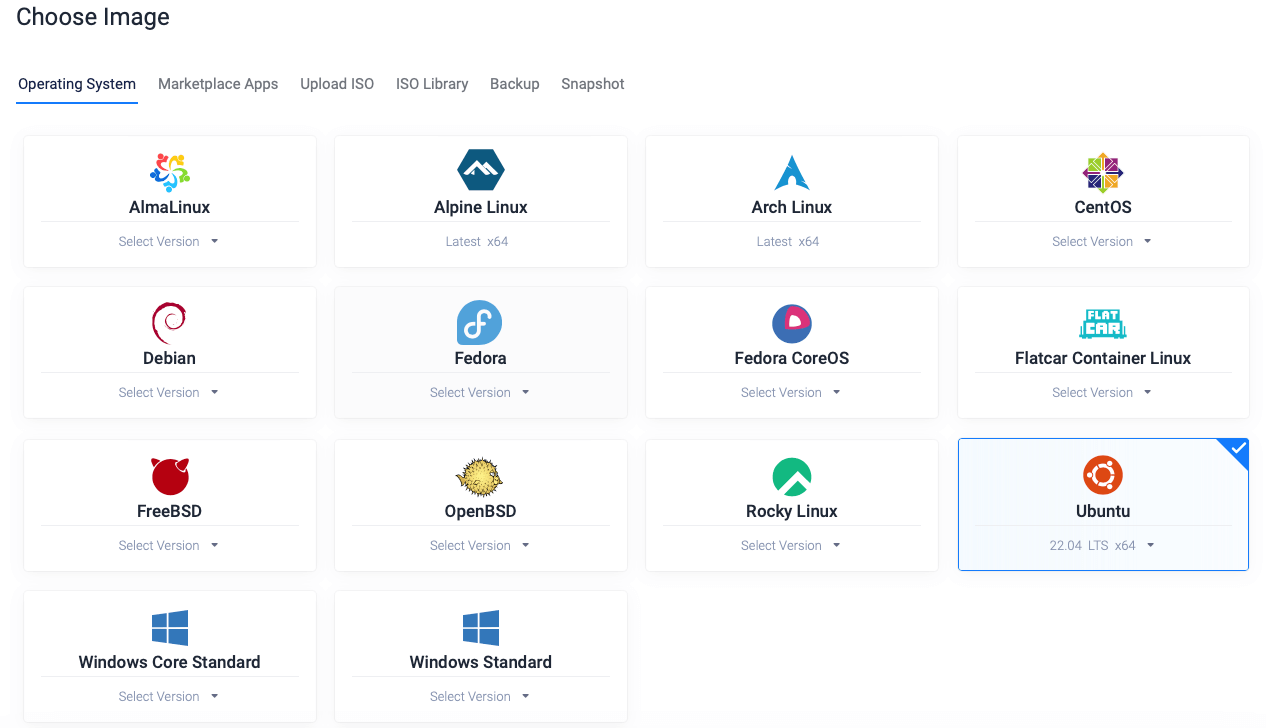Open Fedora Select Version dropdown
Screen dimensions: 1266x728
point(480,392)
